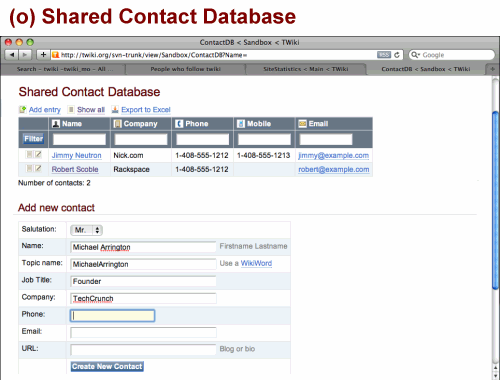Click Topic name field MichaelArrington
Viewport: 500px width, 380px height.
click(143, 264)
